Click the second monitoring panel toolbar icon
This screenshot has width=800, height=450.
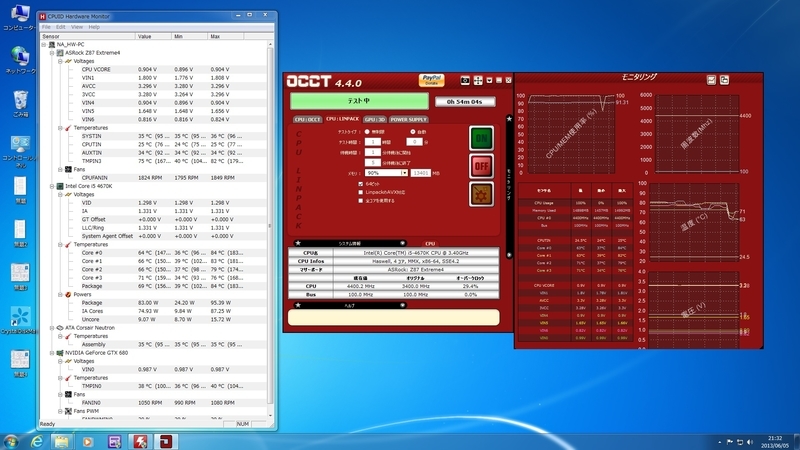[x=724, y=80]
